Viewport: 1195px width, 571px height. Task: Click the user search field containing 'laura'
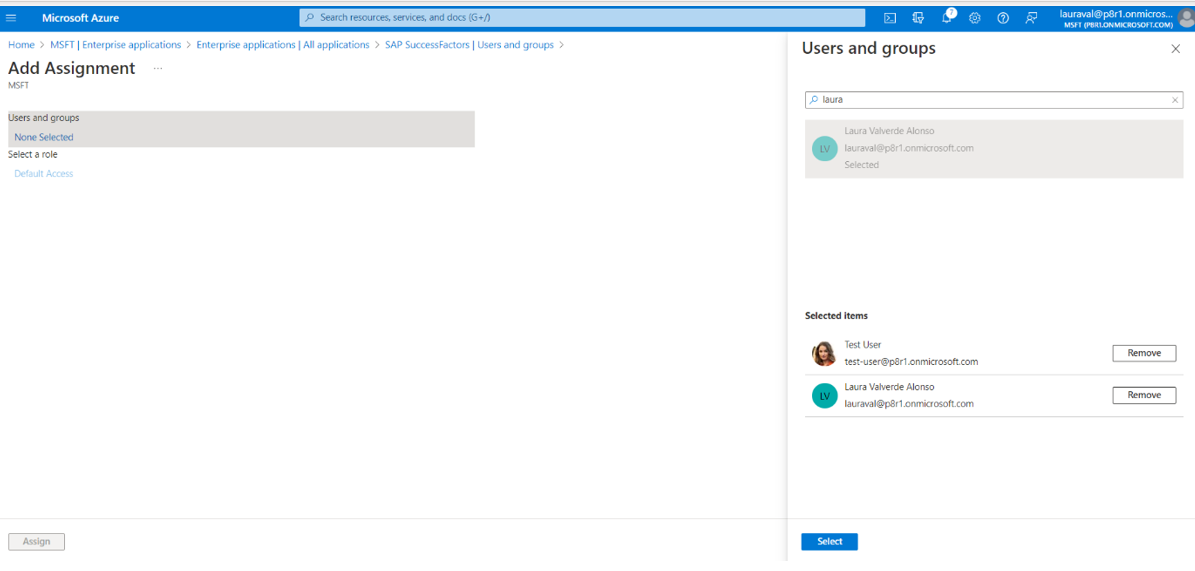994,100
